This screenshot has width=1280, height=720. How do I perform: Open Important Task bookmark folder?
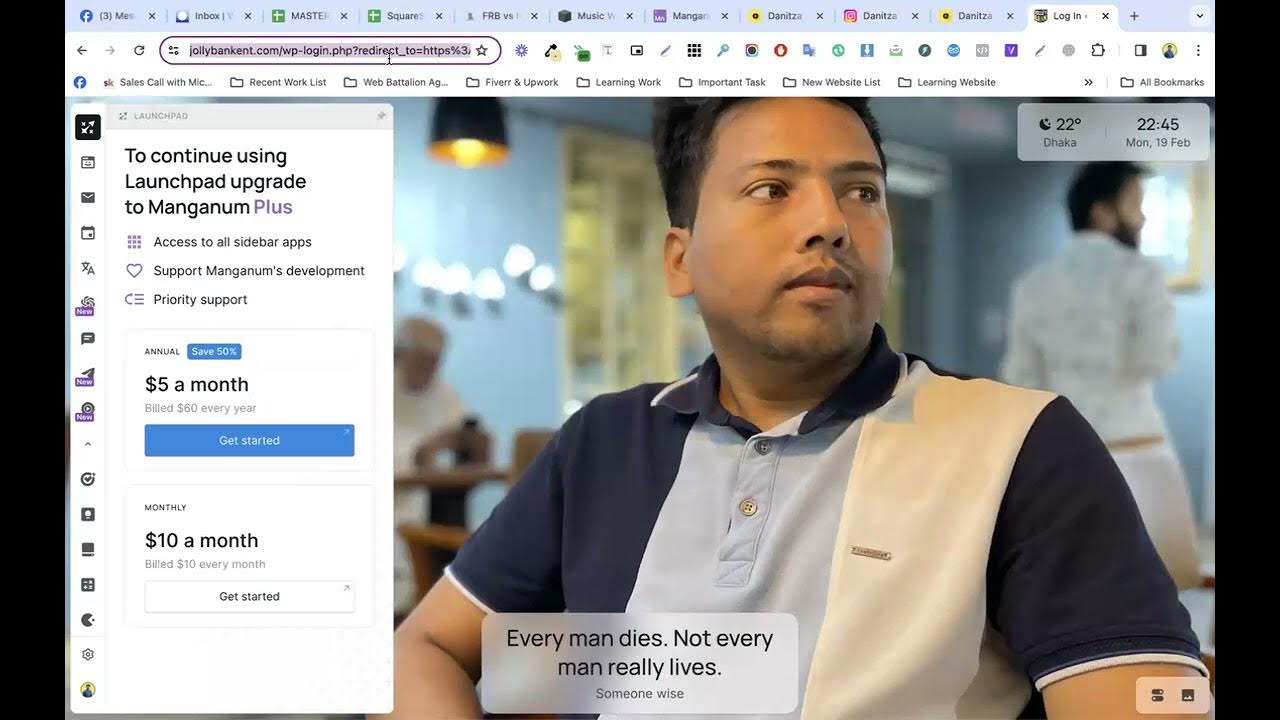click(722, 82)
